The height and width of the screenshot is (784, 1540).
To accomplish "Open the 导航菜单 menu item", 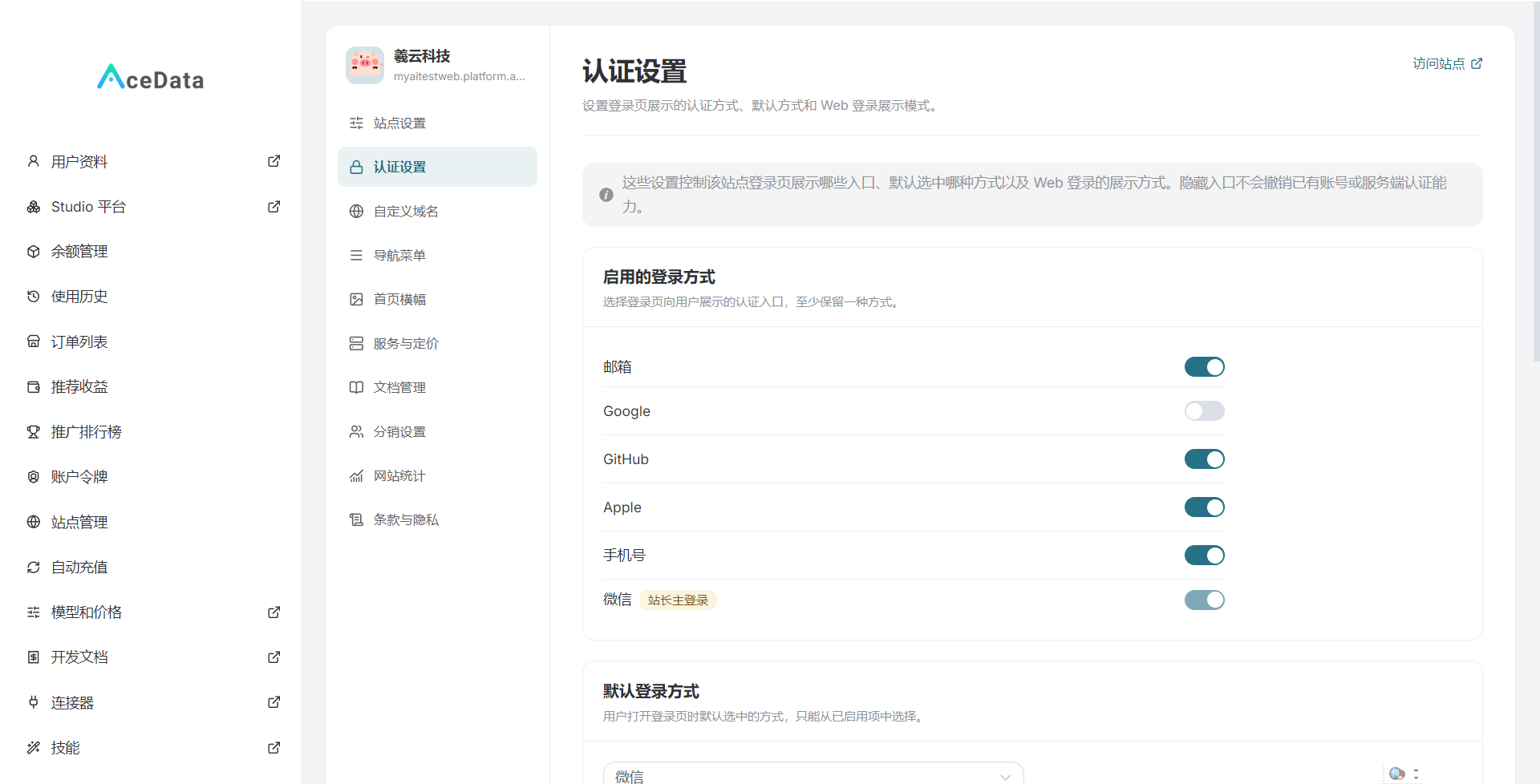I will (x=437, y=255).
